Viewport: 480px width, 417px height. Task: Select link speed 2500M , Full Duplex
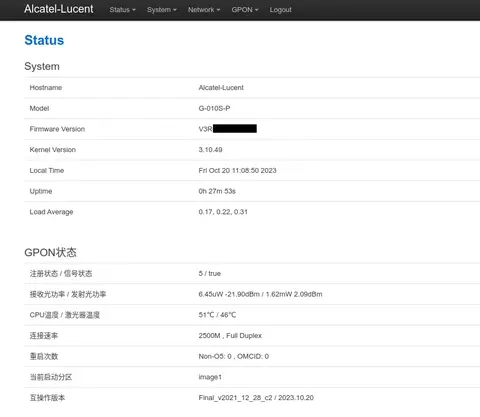(x=230, y=335)
